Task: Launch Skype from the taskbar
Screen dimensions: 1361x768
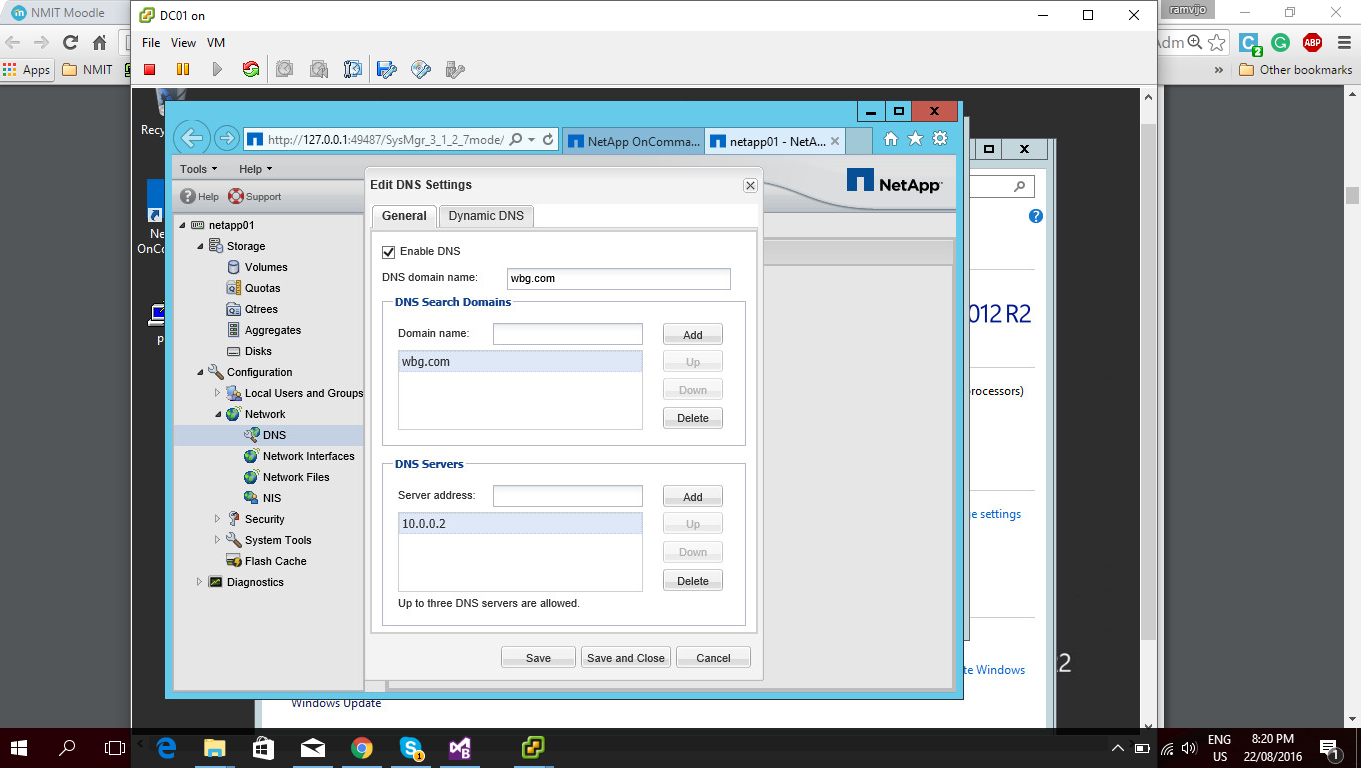Action: coord(411,747)
